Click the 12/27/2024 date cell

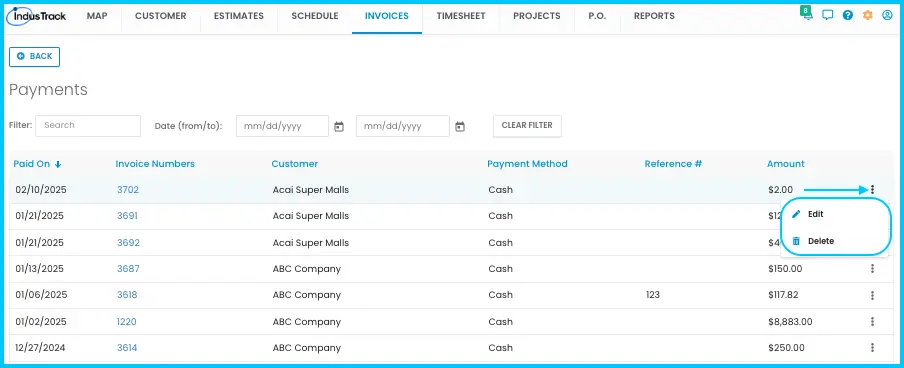click(x=40, y=348)
